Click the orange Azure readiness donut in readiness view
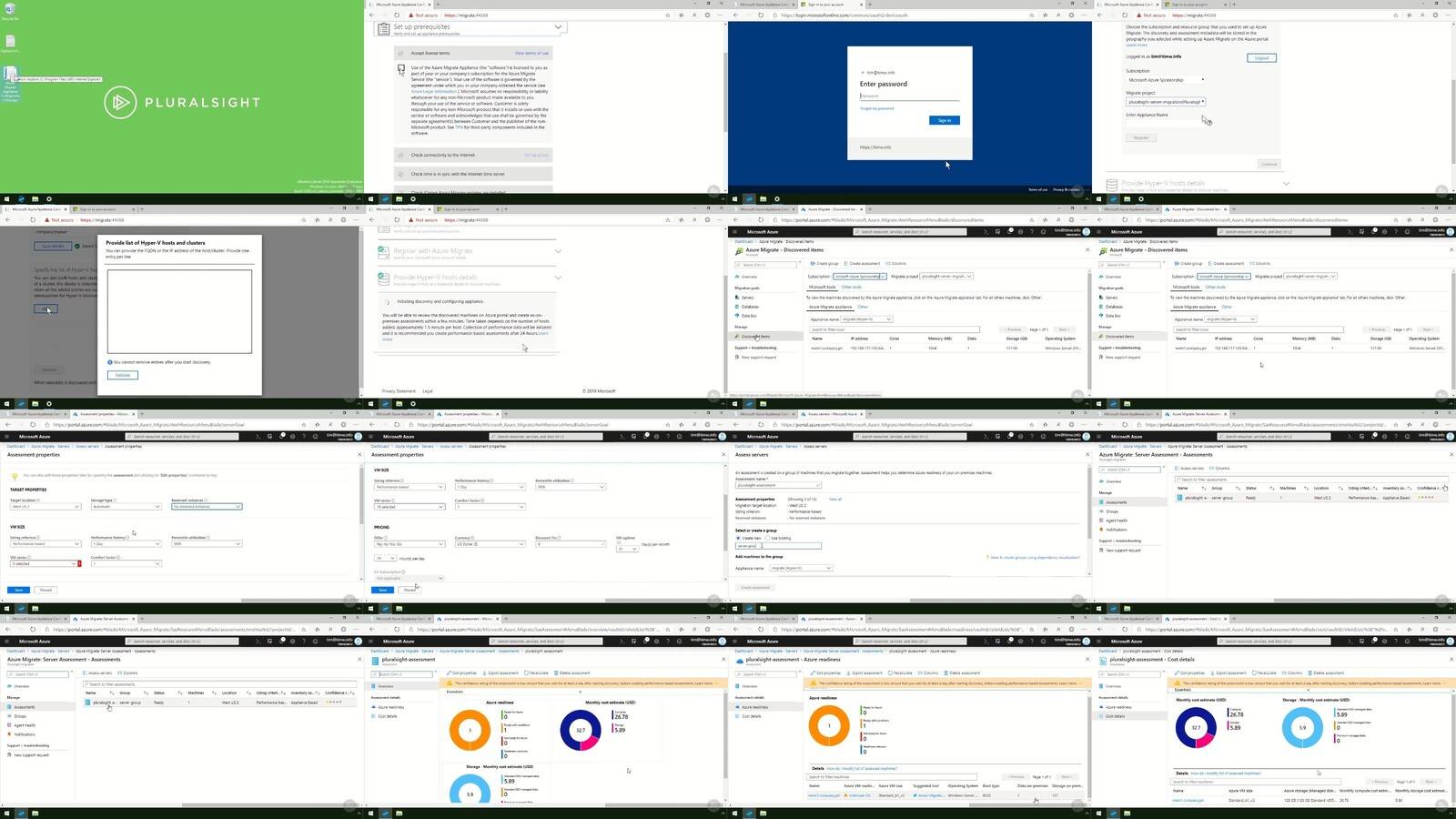 pos(829,726)
